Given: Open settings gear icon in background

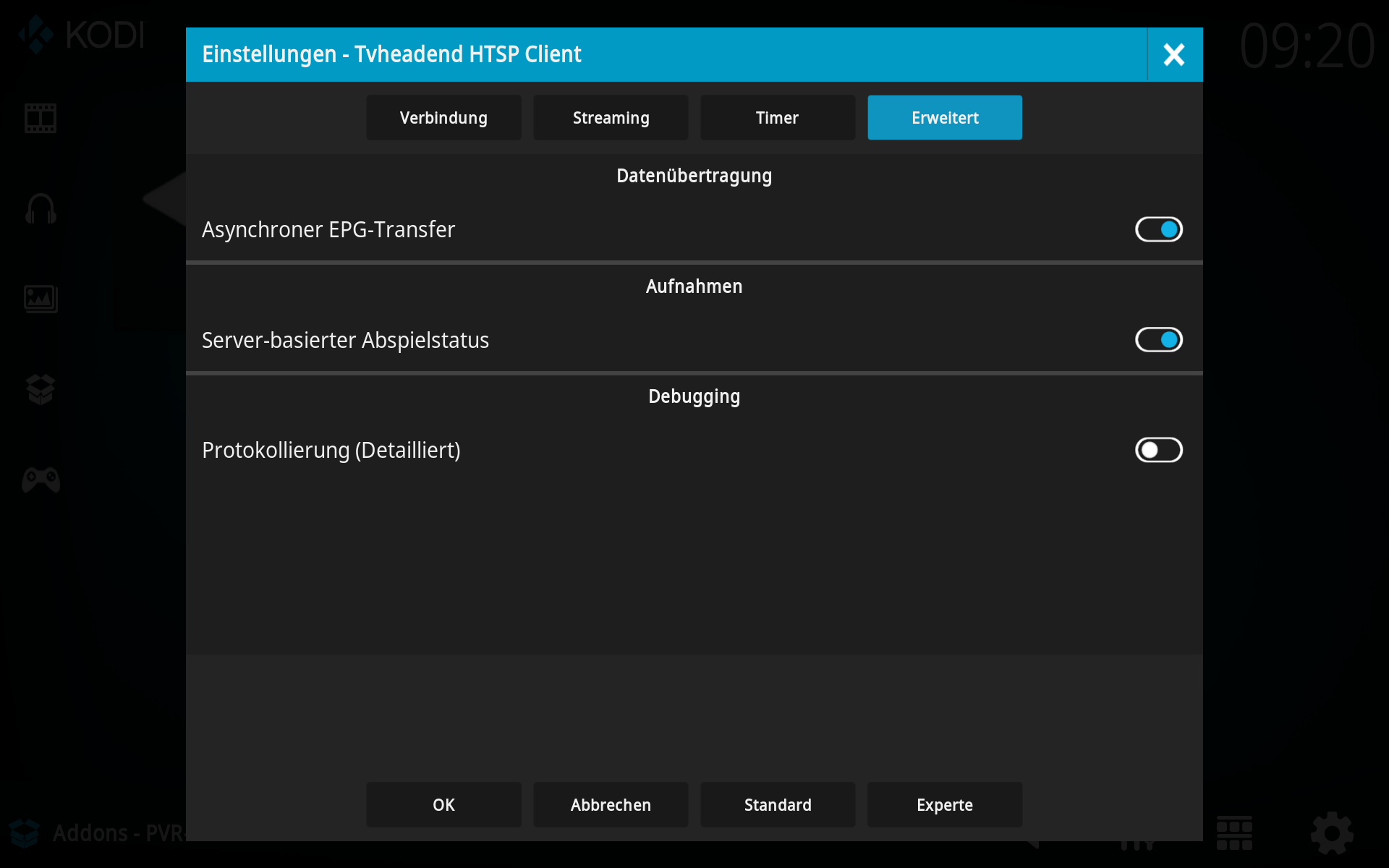Looking at the screenshot, I should click(x=1332, y=834).
